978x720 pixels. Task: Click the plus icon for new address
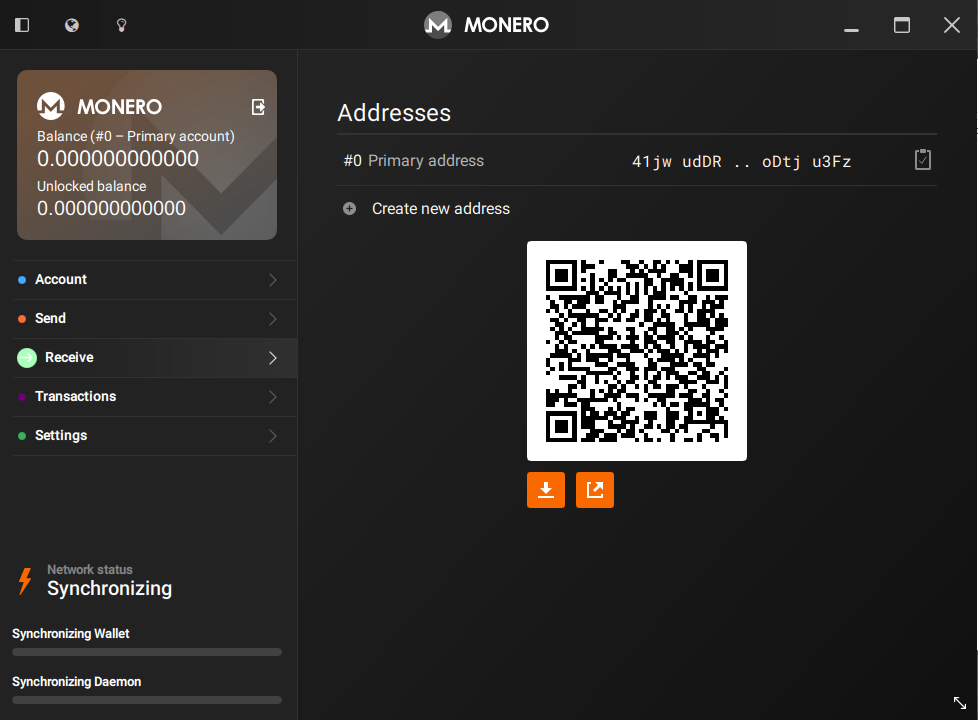[349, 208]
